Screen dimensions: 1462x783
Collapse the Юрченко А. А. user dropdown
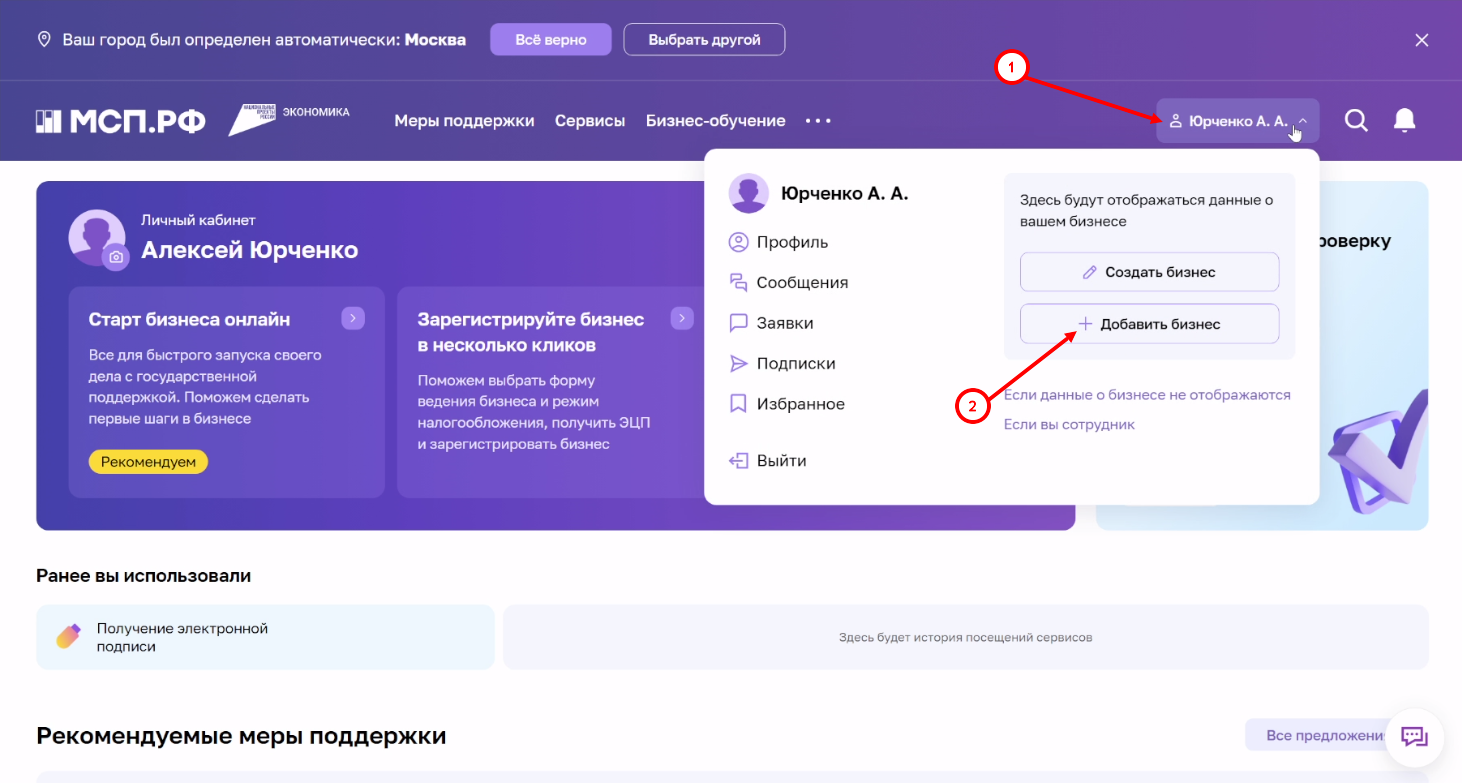pyautogui.click(x=1237, y=121)
